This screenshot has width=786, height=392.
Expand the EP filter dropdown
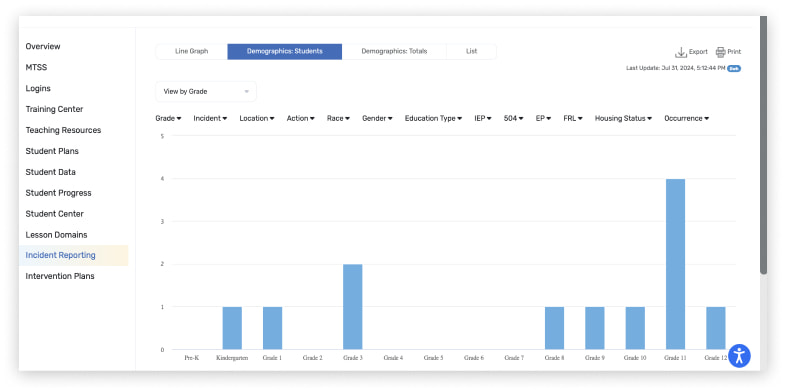543,119
